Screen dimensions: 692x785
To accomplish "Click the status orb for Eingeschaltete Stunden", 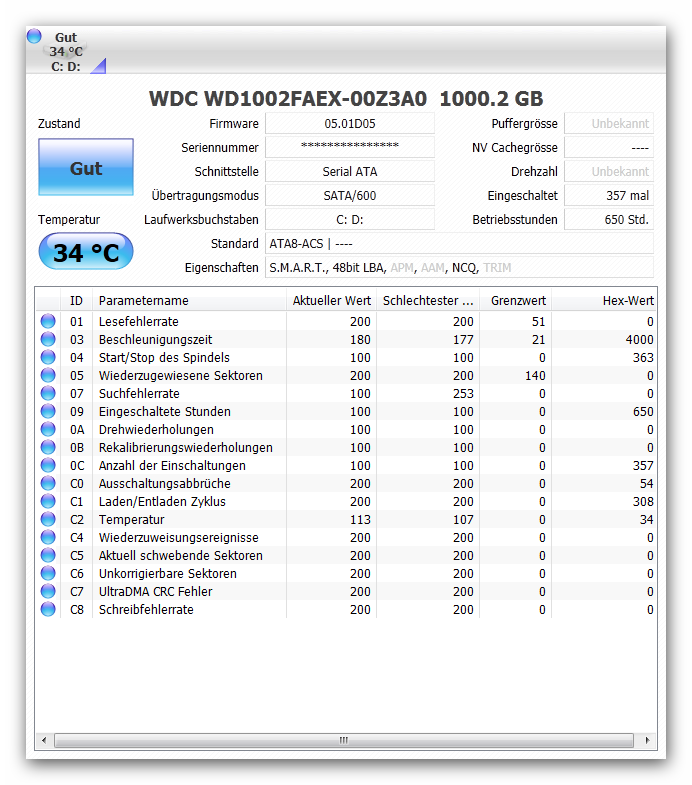I will coord(48,411).
